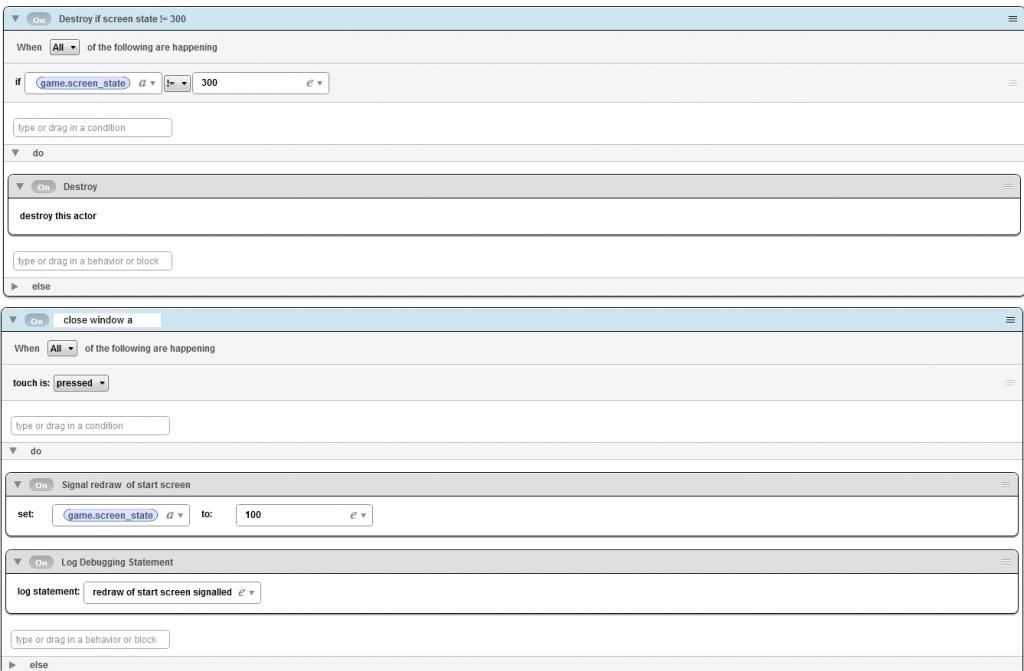The image size is (1024, 671).
Task: Open menu icon of close window a rule
Action: click(1010, 320)
